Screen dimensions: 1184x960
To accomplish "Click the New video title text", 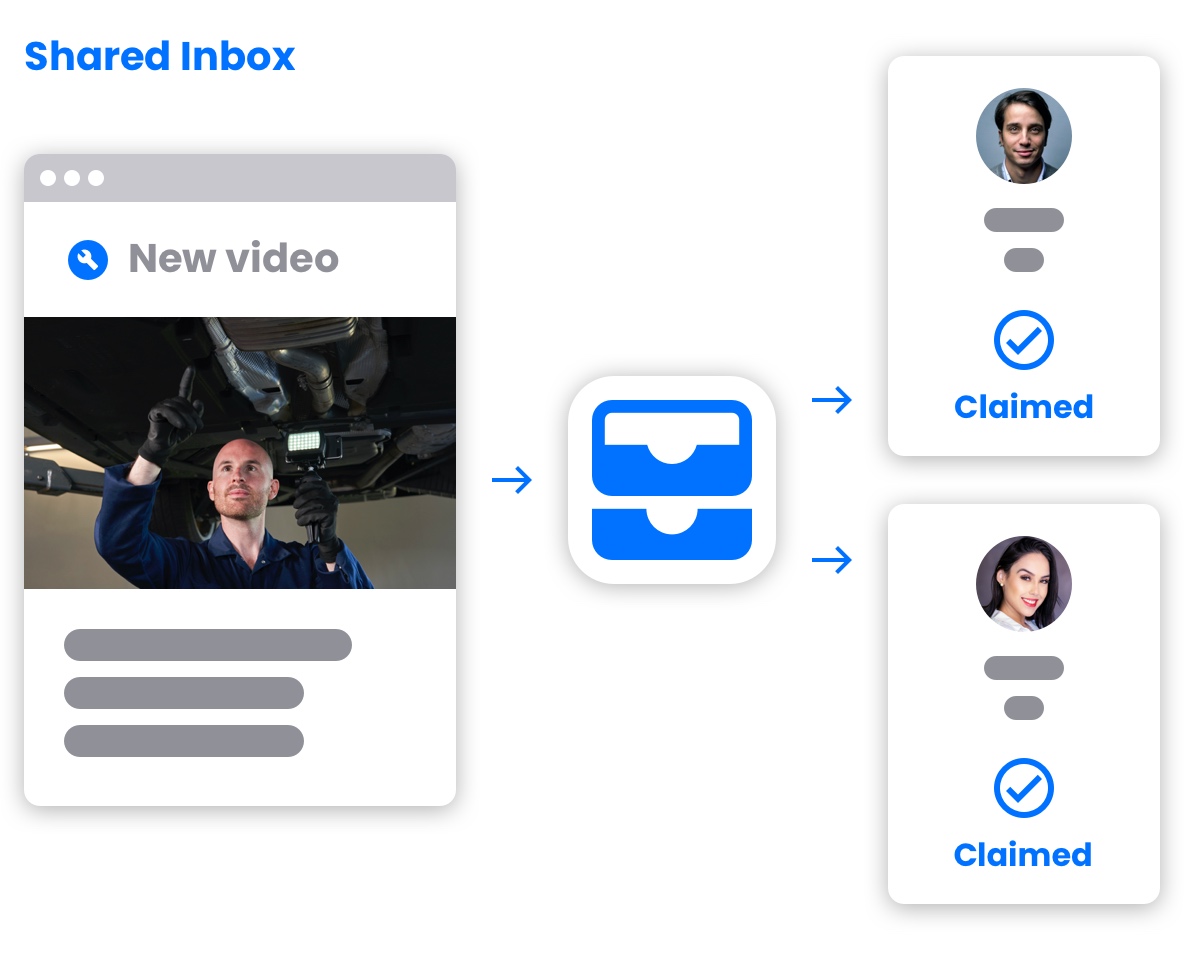I will (233, 258).
